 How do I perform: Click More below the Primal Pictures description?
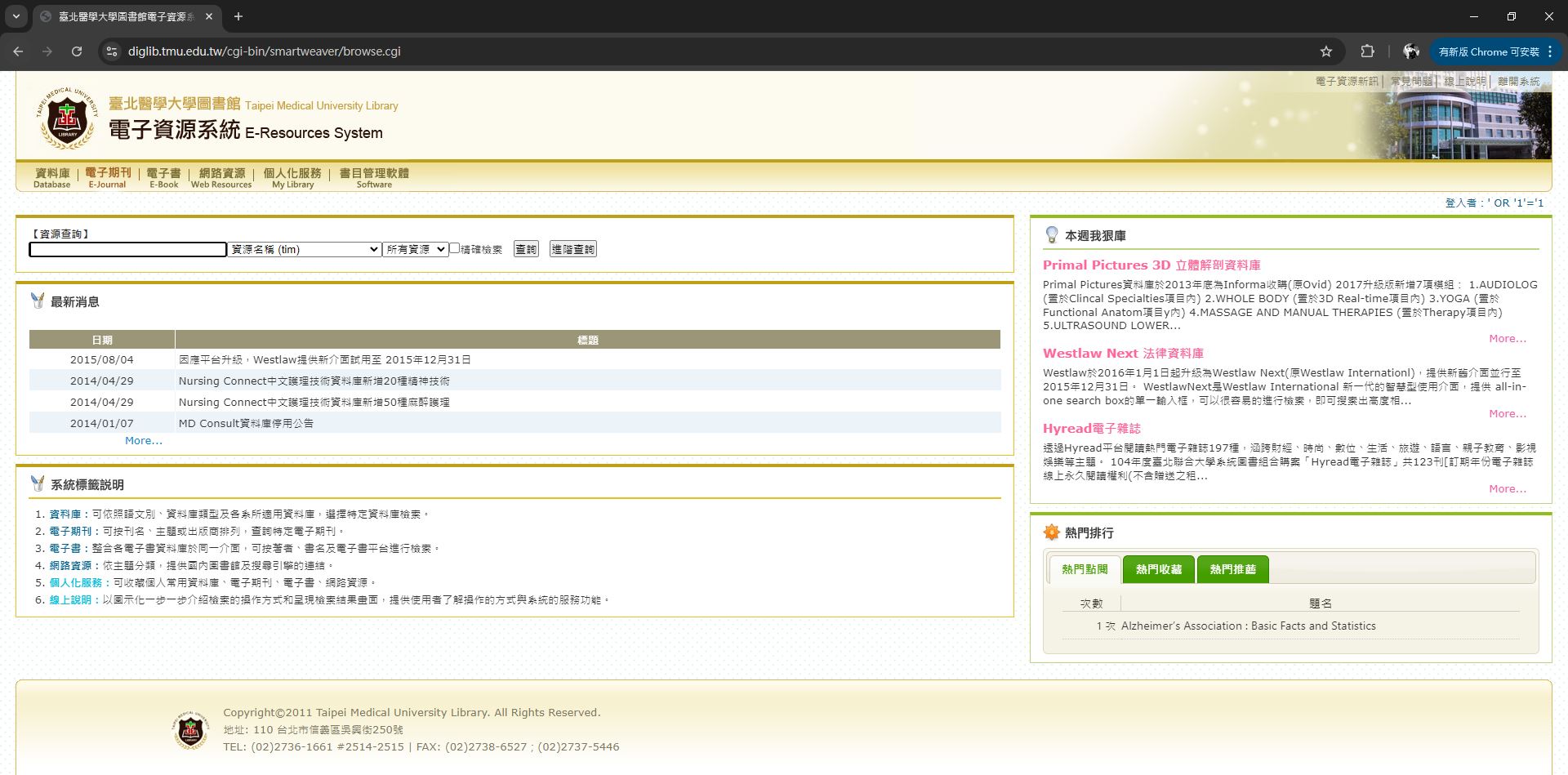click(x=1508, y=339)
